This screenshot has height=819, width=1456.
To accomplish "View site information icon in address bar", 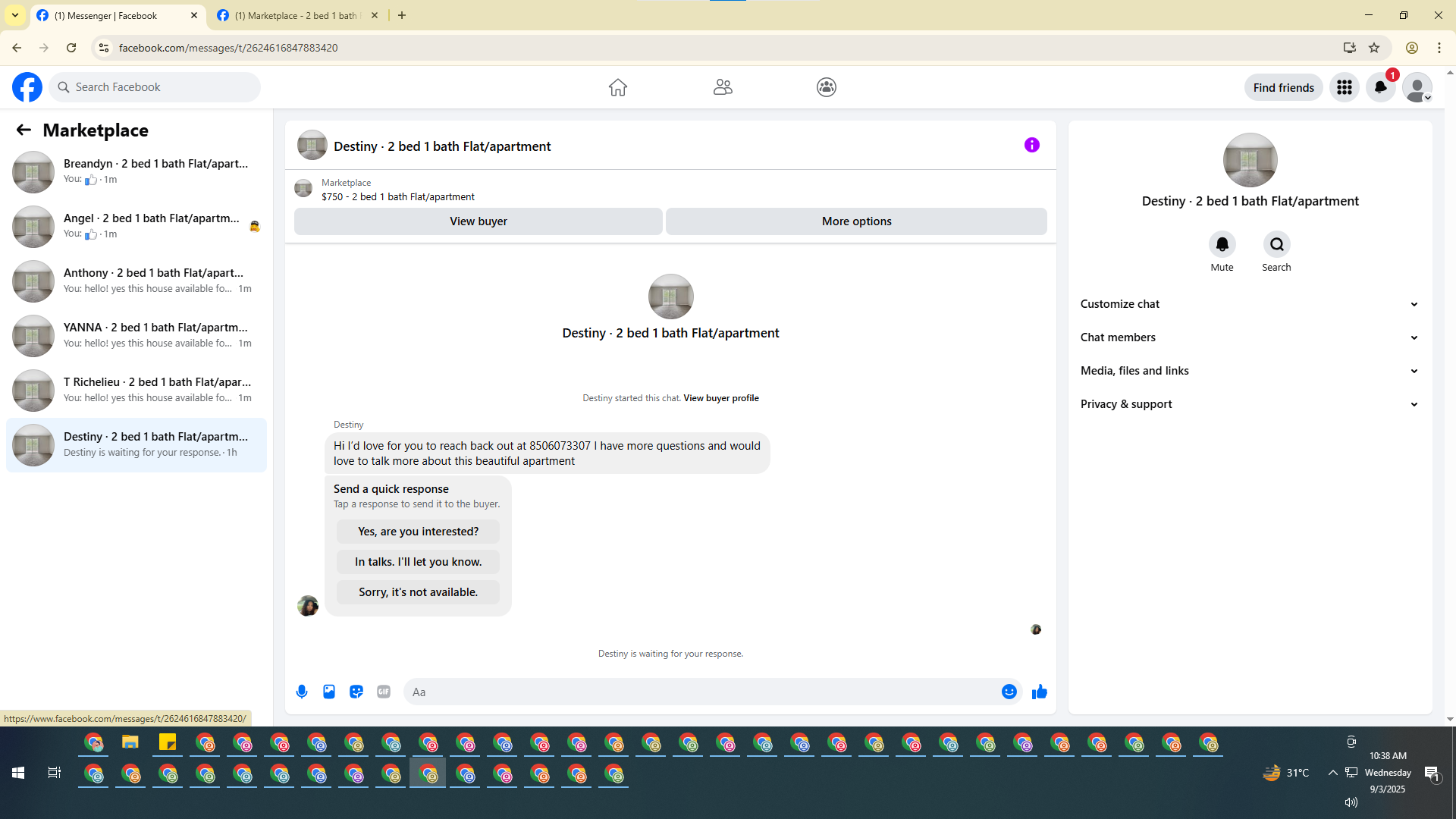I will pyautogui.click(x=104, y=48).
